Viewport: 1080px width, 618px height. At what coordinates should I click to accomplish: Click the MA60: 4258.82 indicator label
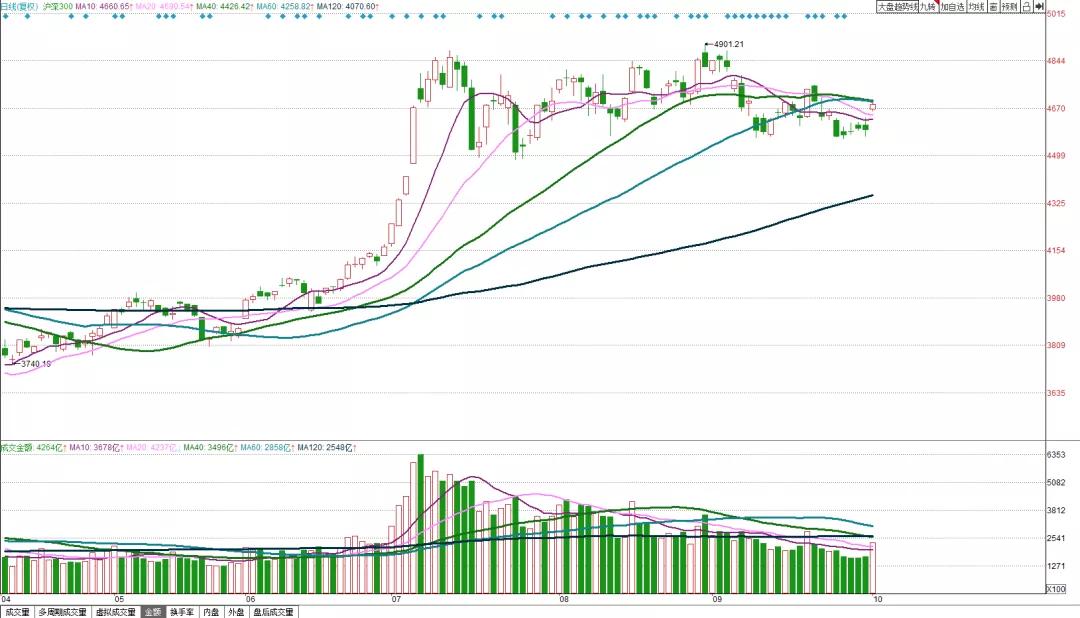285,6
